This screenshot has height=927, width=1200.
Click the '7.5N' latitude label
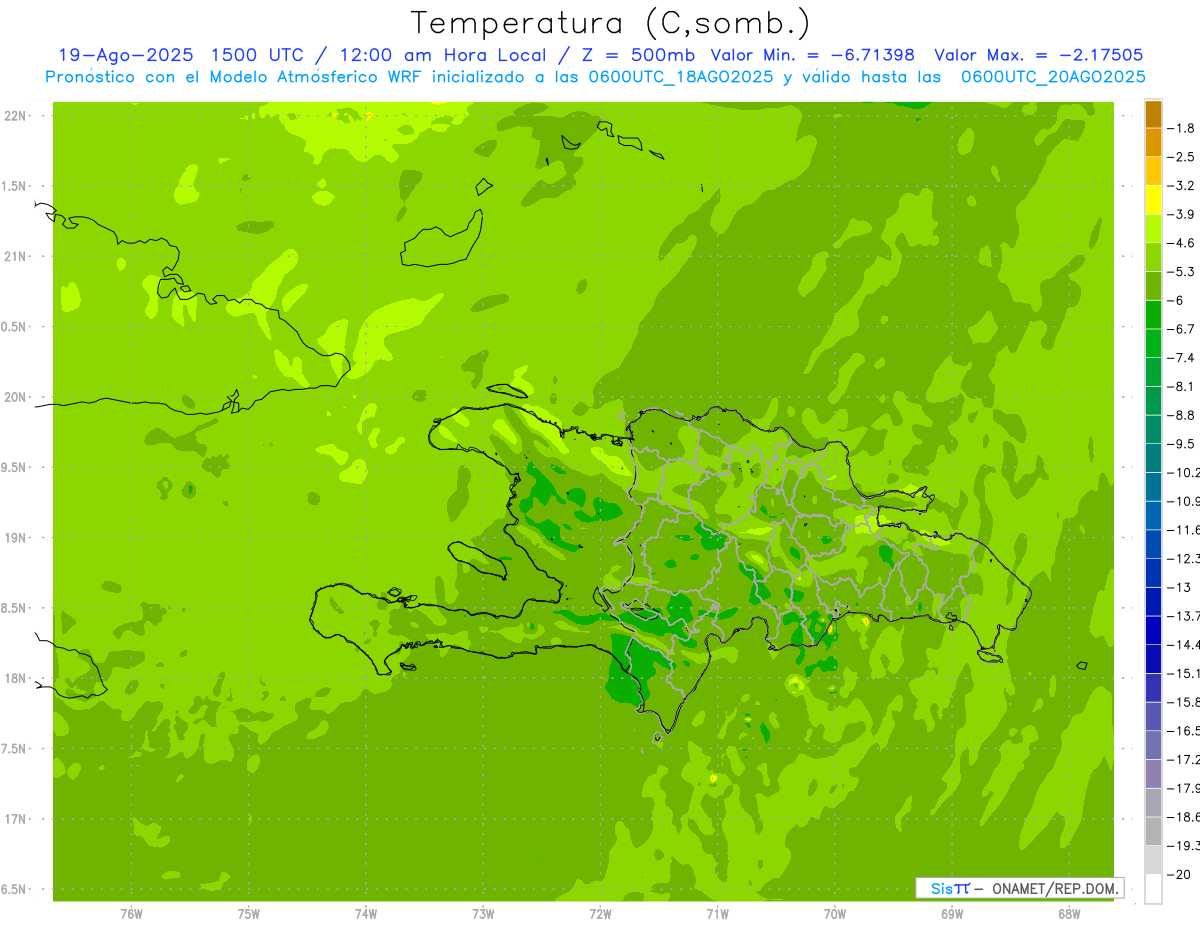15,750
